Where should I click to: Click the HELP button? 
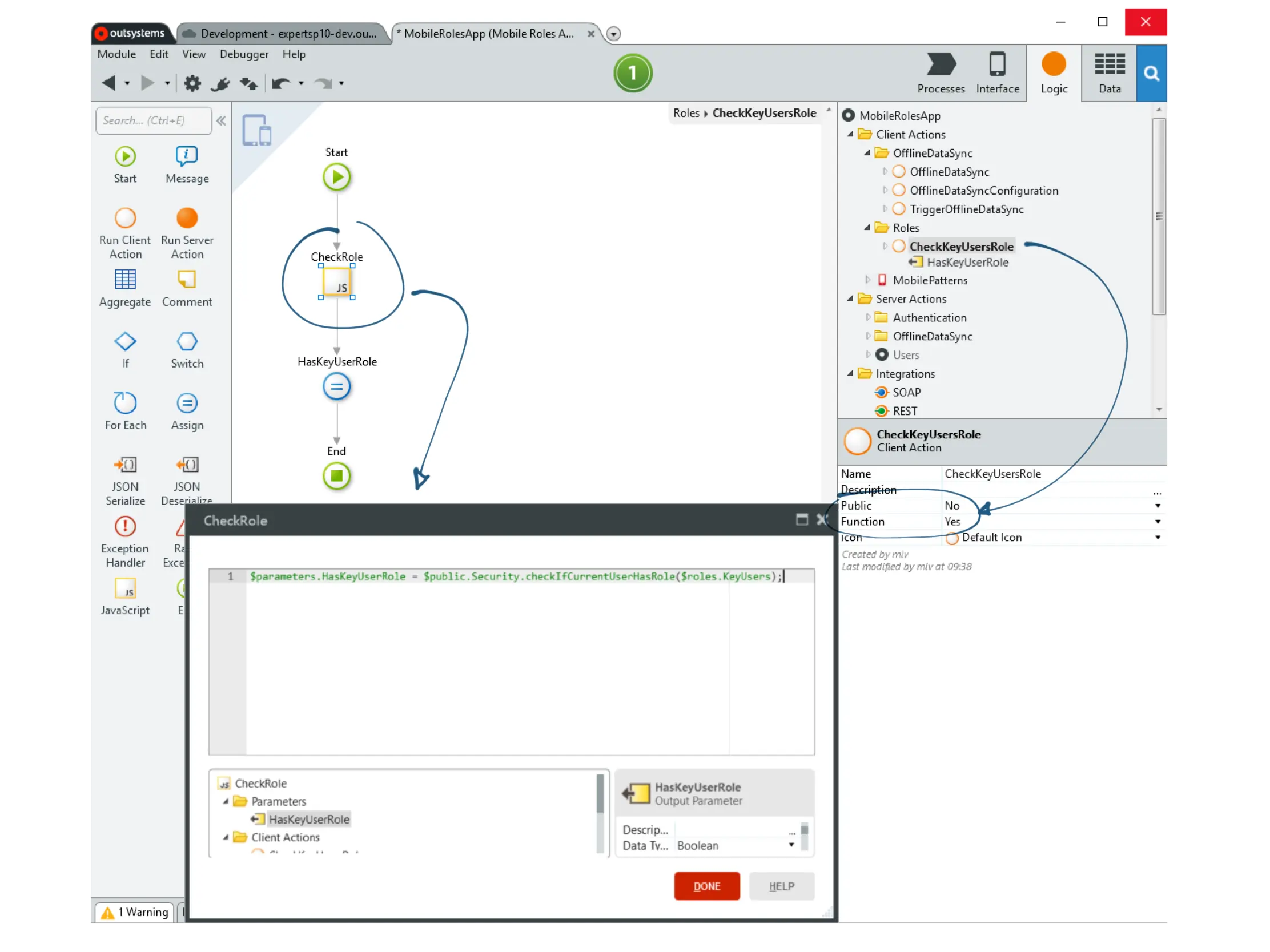(781, 886)
